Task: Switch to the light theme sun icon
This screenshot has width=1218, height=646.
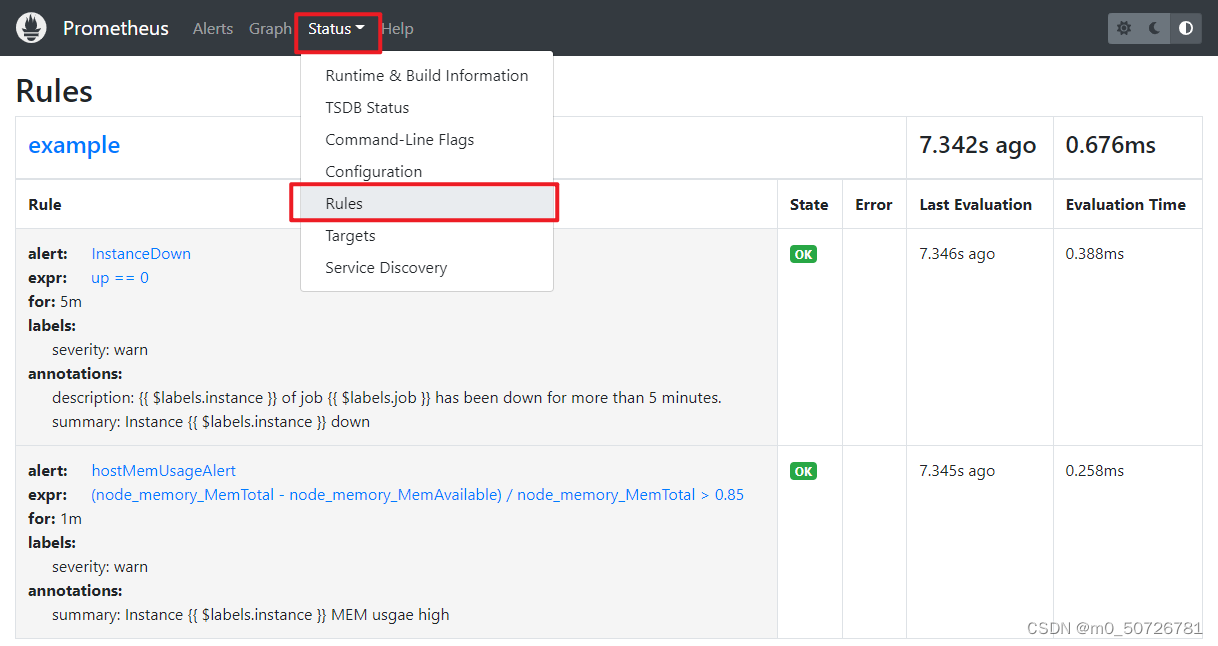Action: [x=1124, y=28]
